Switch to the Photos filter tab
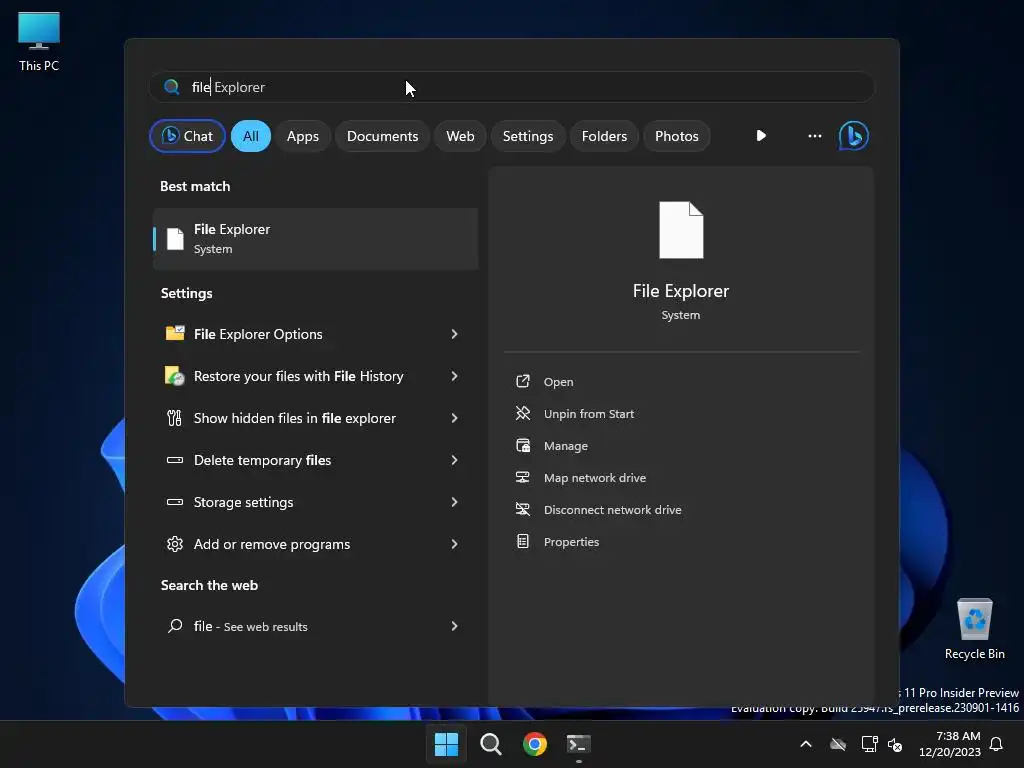1024x768 pixels. tap(677, 136)
